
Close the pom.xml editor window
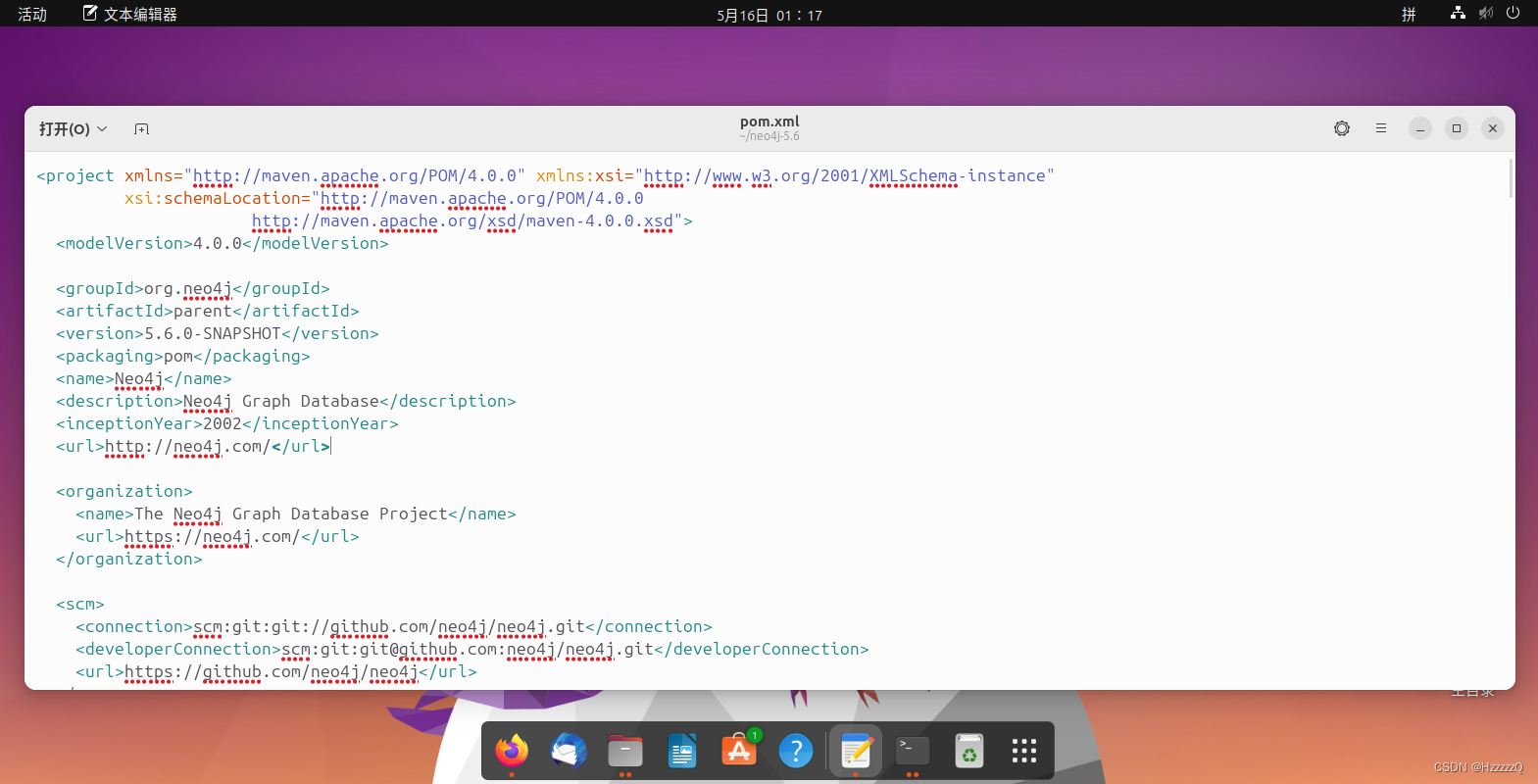click(x=1493, y=128)
